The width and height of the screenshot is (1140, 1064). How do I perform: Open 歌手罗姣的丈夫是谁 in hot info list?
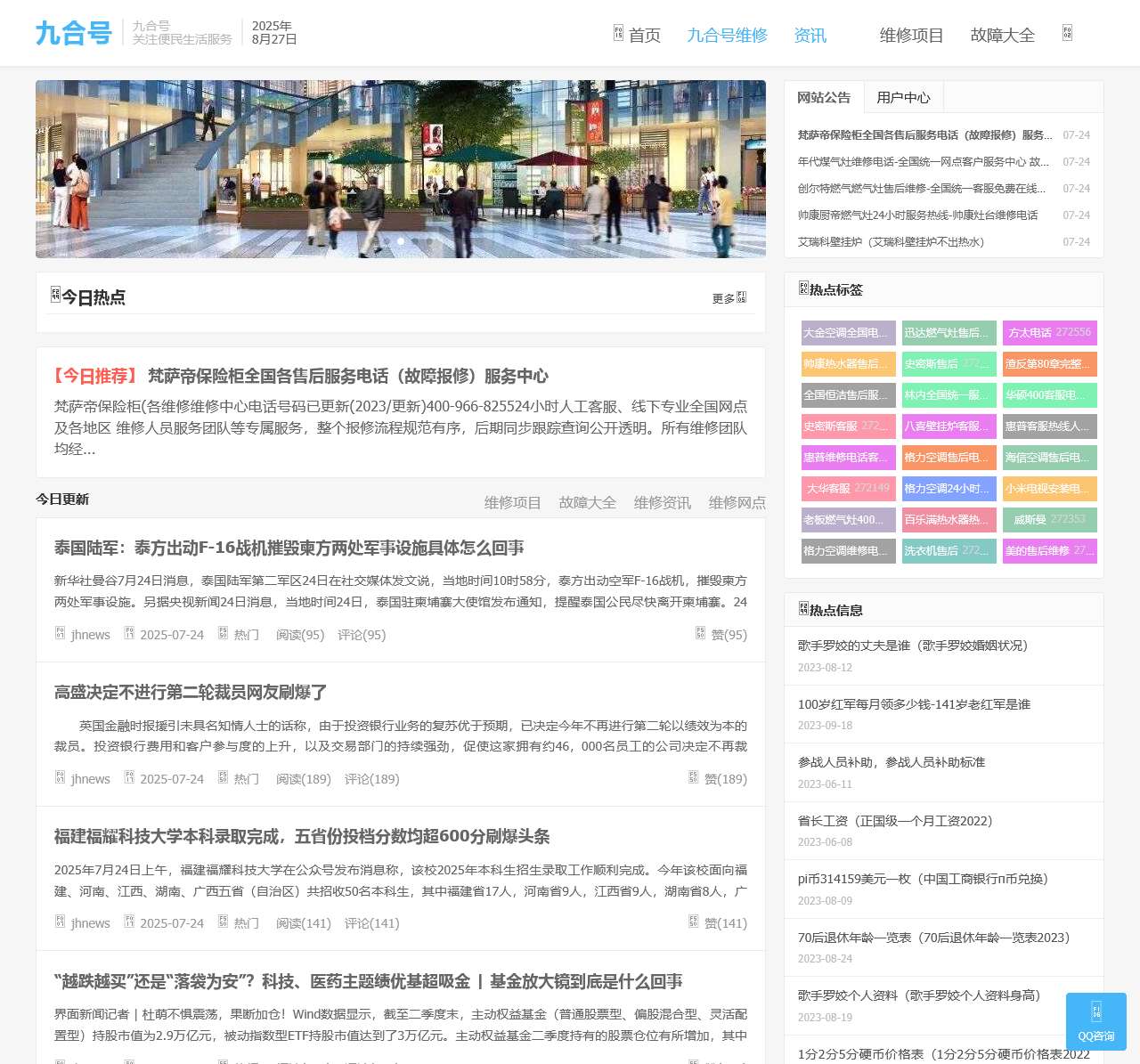point(912,646)
